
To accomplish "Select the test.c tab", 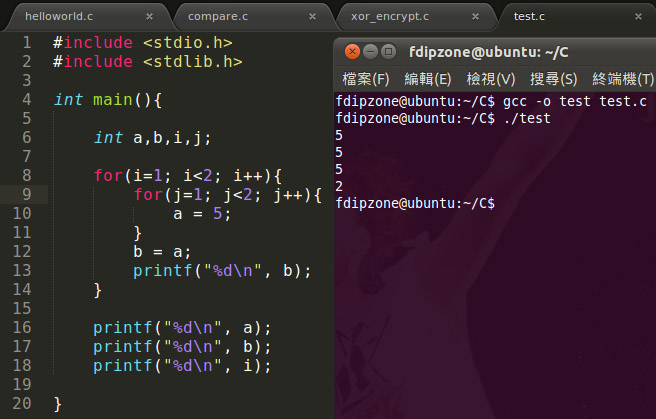I will click(529, 16).
